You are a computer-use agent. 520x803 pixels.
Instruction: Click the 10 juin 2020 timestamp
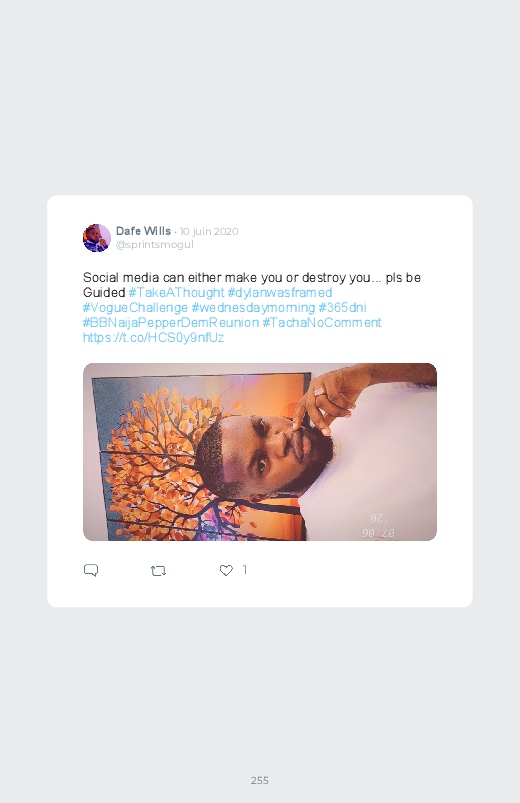[x=209, y=231]
